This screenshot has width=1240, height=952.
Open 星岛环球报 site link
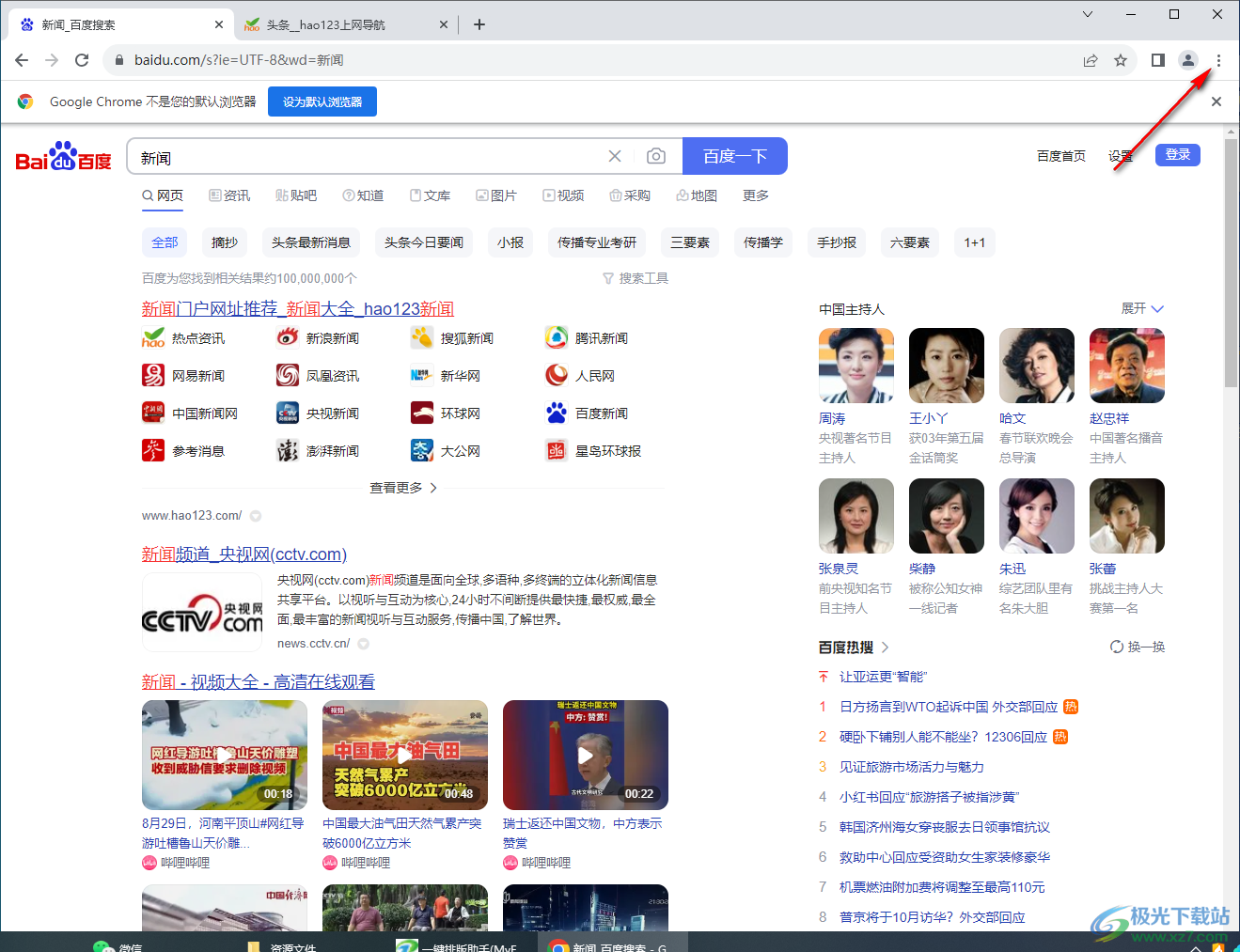[593, 451]
